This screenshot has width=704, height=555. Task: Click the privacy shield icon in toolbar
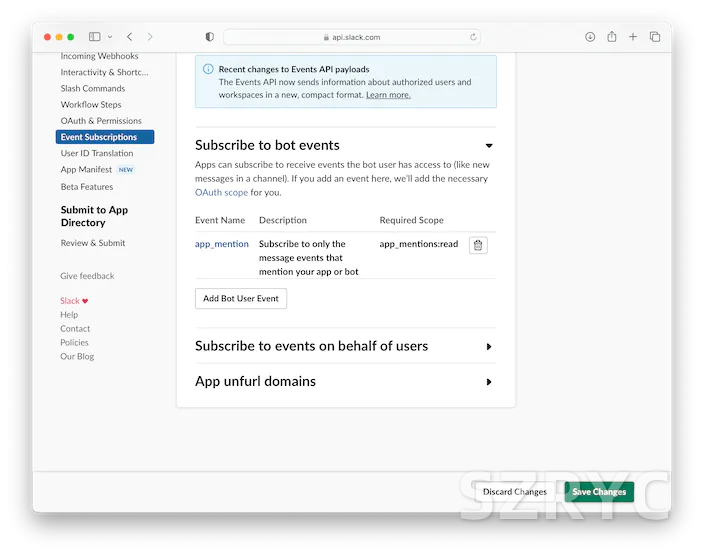click(x=209, y=37)
